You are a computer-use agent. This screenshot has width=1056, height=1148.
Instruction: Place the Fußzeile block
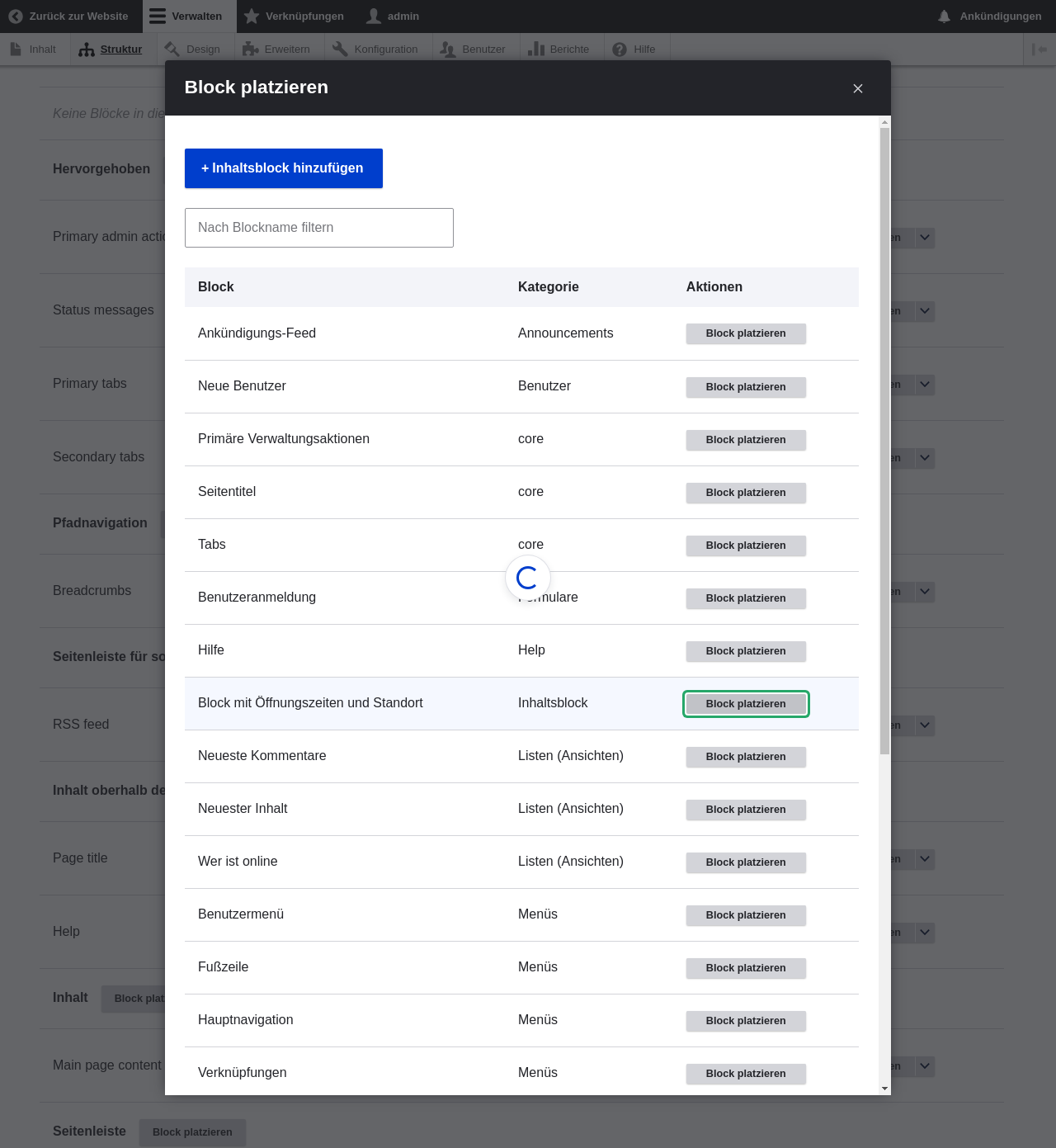coord(746,968)
